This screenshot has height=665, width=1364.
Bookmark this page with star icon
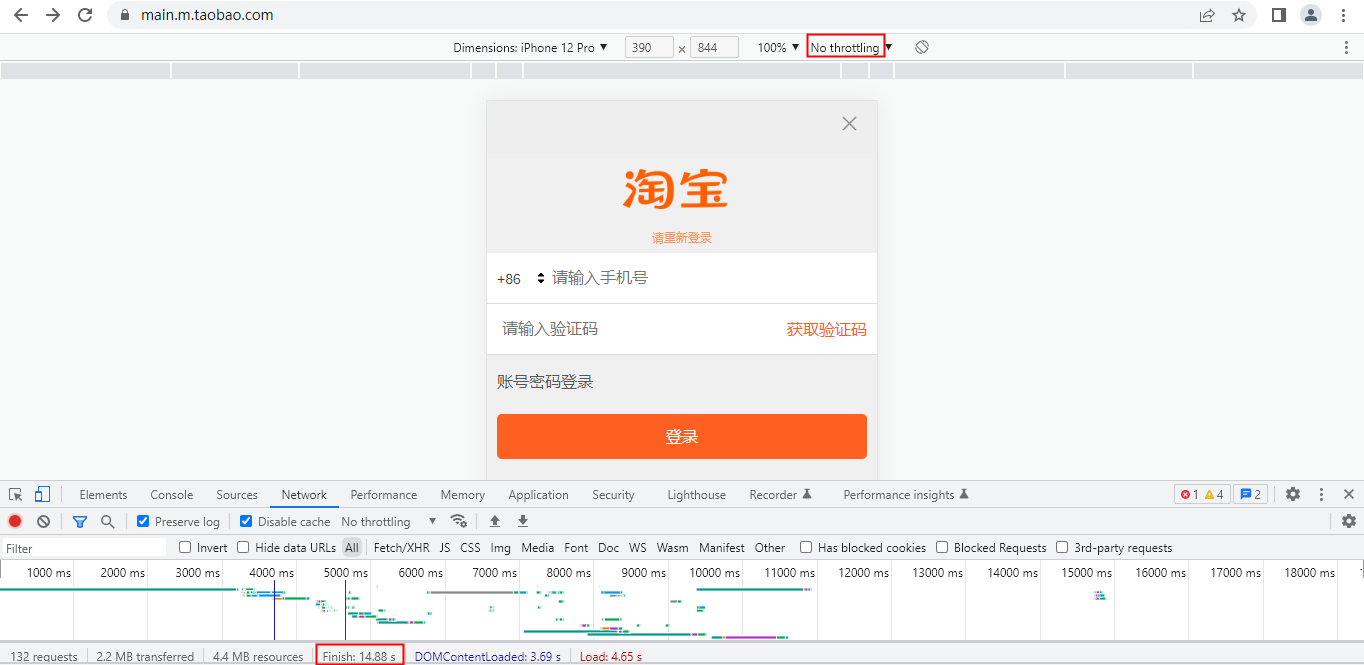tap(1239, 15)
